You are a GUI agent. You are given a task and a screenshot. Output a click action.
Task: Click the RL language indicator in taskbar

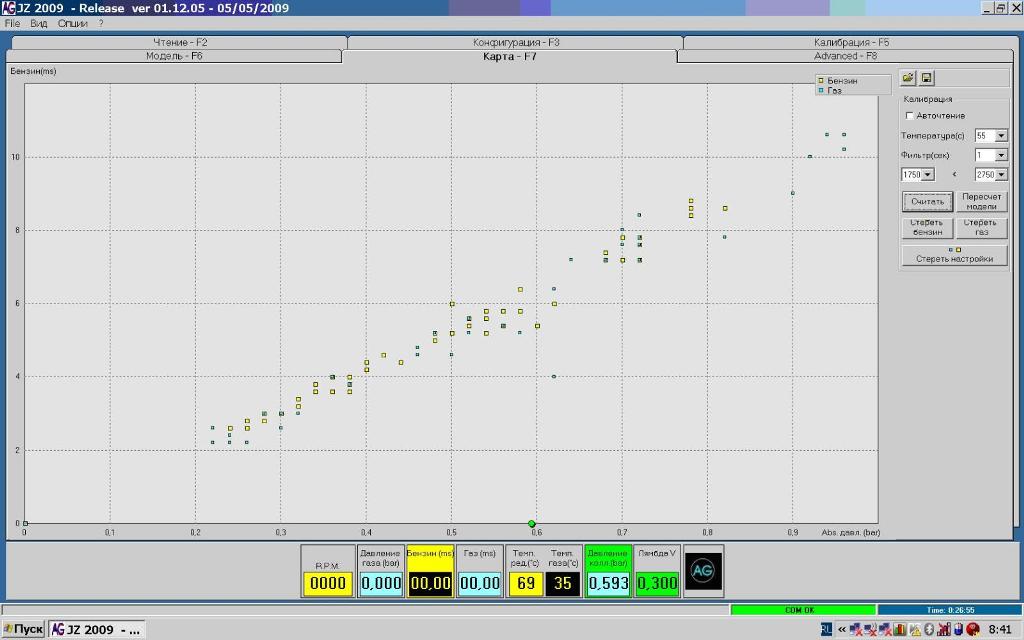(x=826, y=630)
